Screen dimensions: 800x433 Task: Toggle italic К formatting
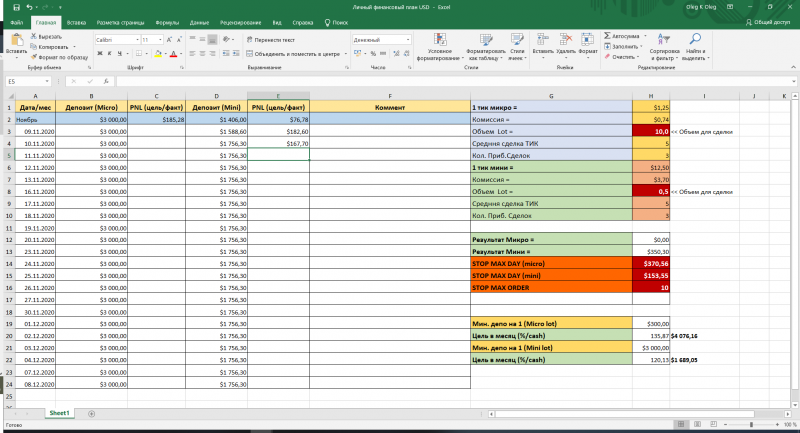(x=108, y=53)
